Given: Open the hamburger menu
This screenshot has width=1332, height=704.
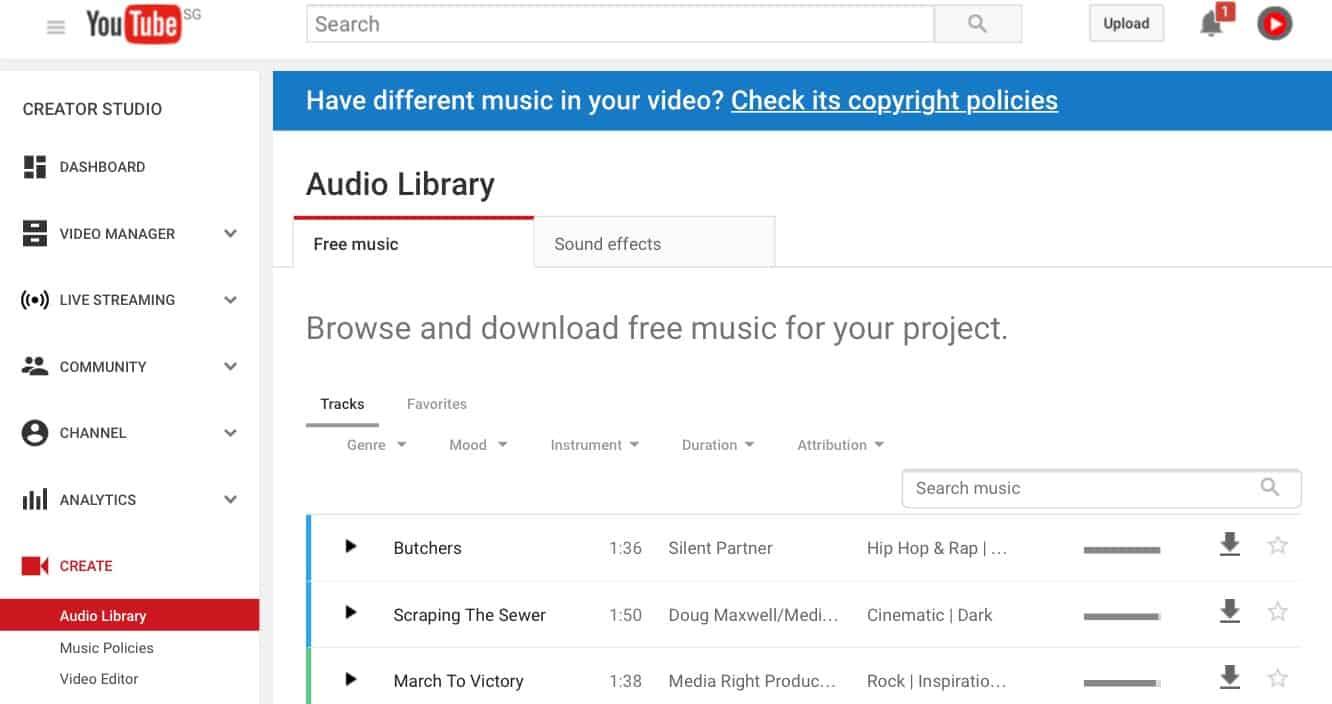Looking at the screenshot, I should [x=55, y=27].
